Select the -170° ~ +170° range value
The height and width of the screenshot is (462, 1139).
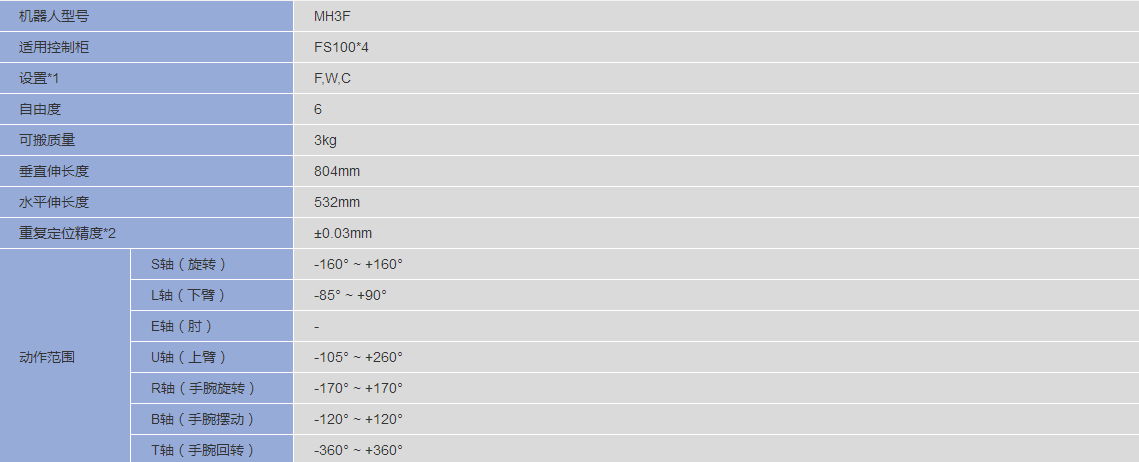[358, 388]
